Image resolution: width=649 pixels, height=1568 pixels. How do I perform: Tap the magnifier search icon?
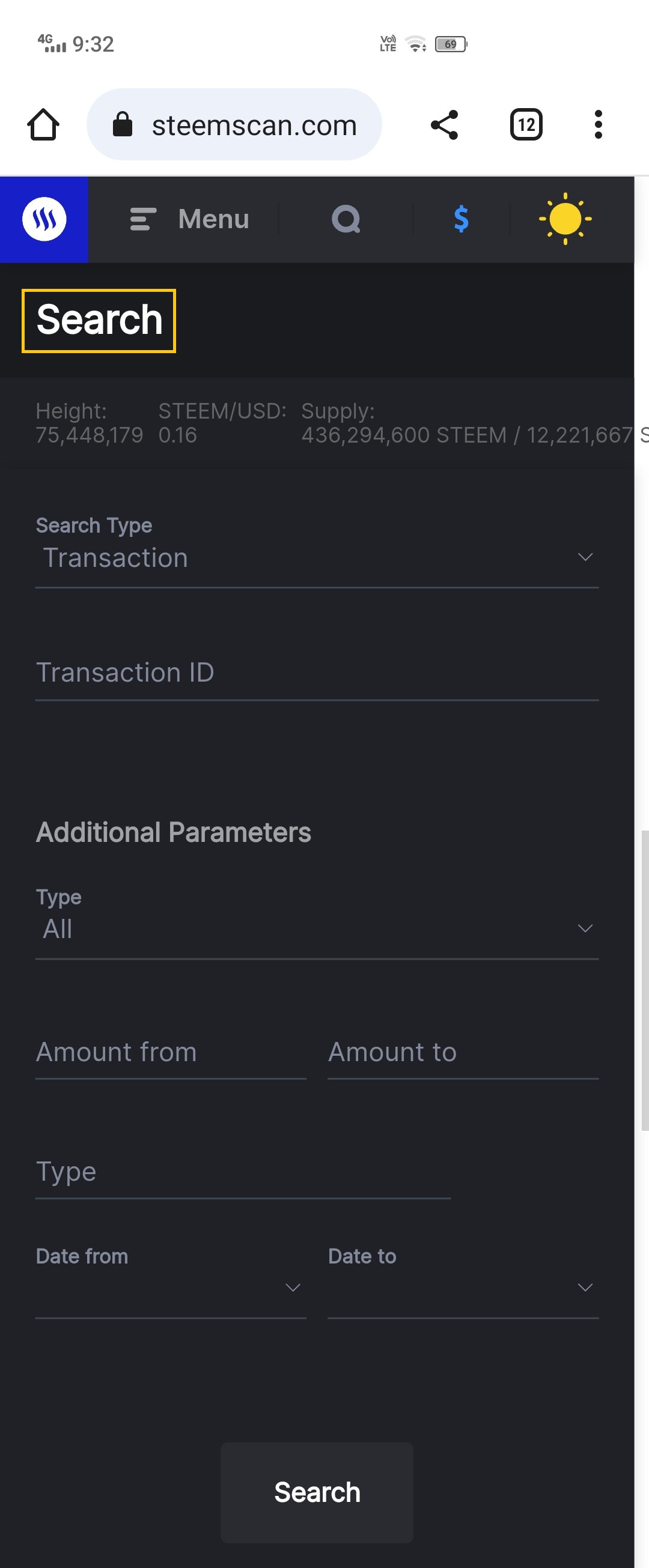(346, 219)
